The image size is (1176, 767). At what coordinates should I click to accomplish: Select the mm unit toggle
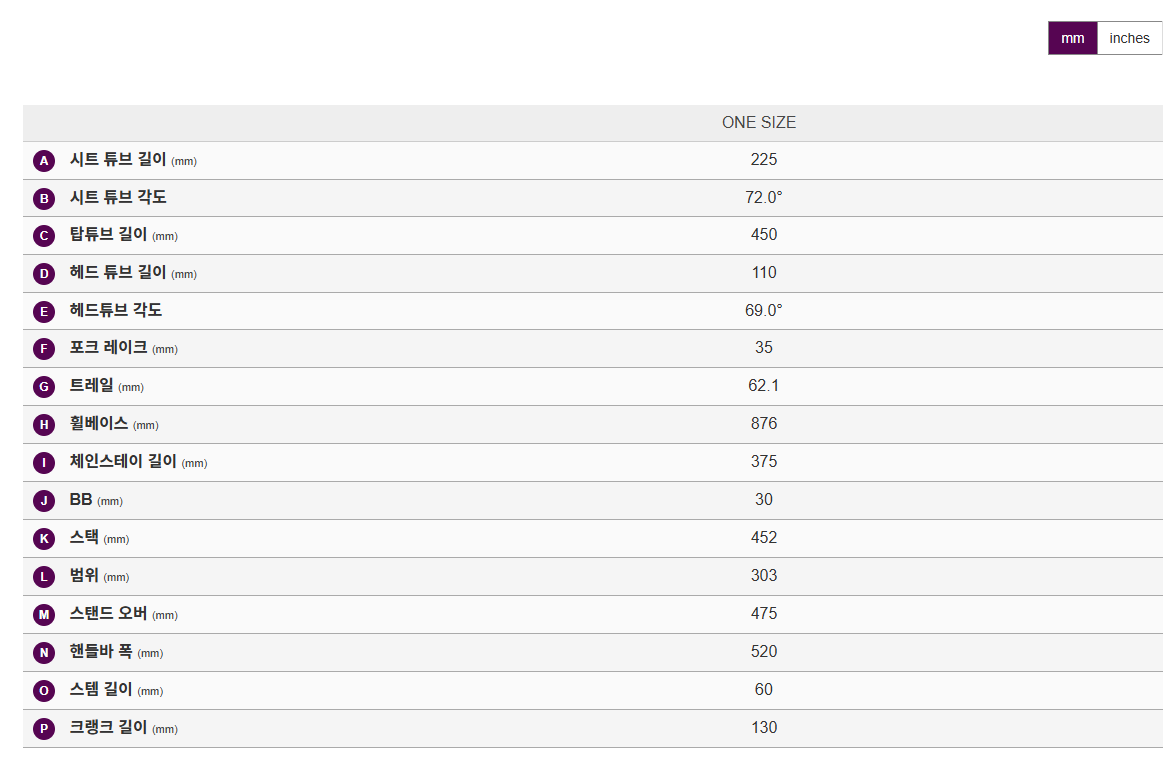tap(1072, 38)
